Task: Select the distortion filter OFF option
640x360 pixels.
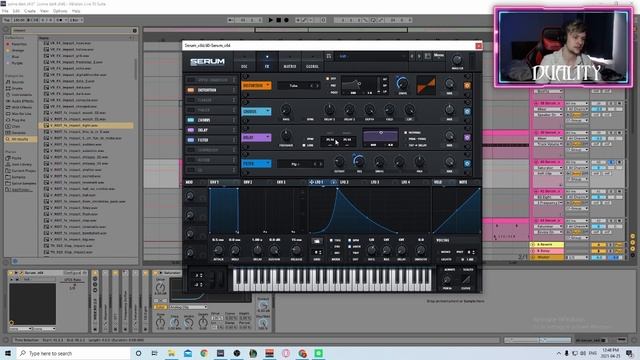Action: (x=331, y=79)
